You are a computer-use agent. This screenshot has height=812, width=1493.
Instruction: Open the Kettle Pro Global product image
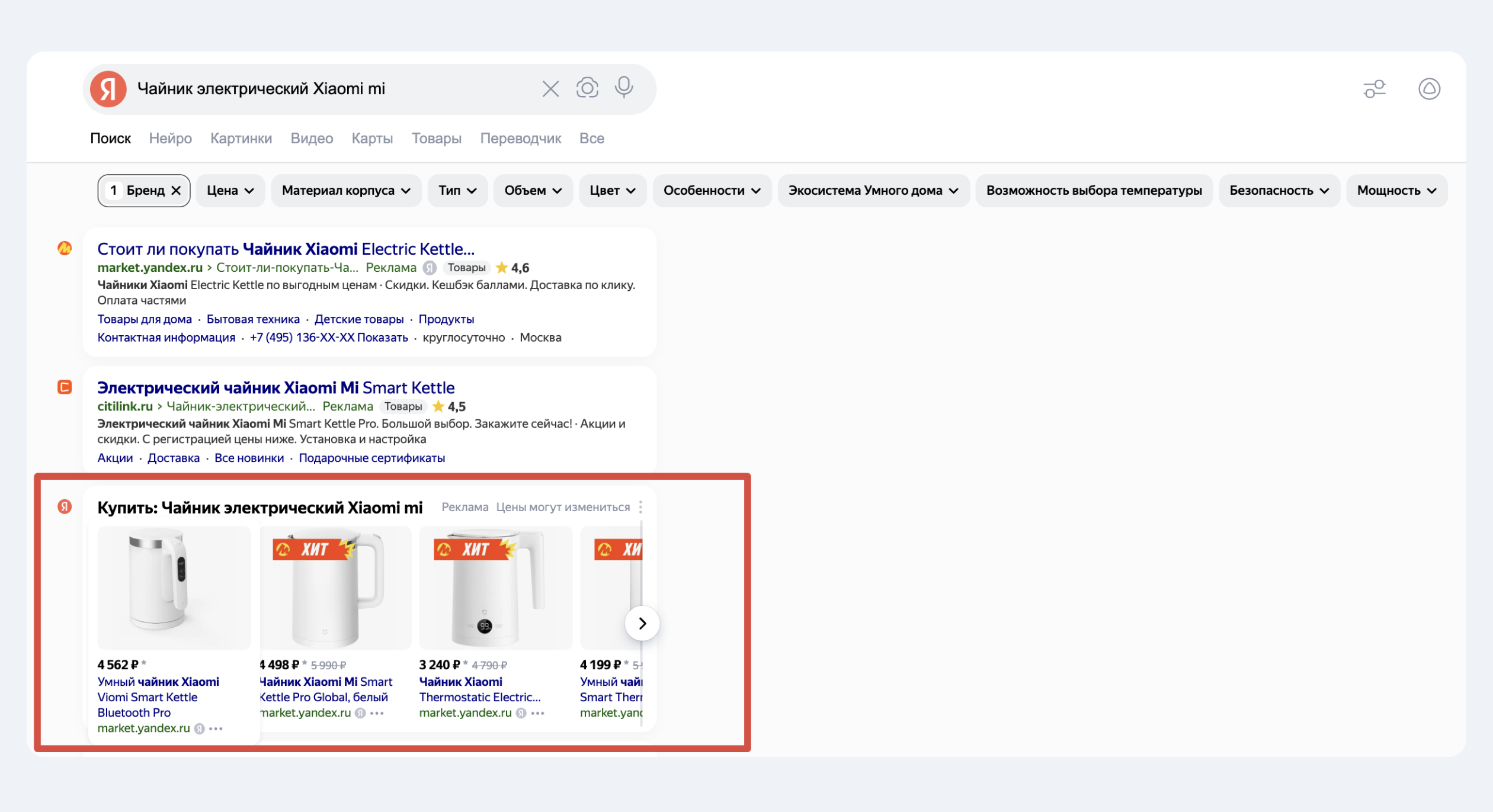tap(336, 588)
